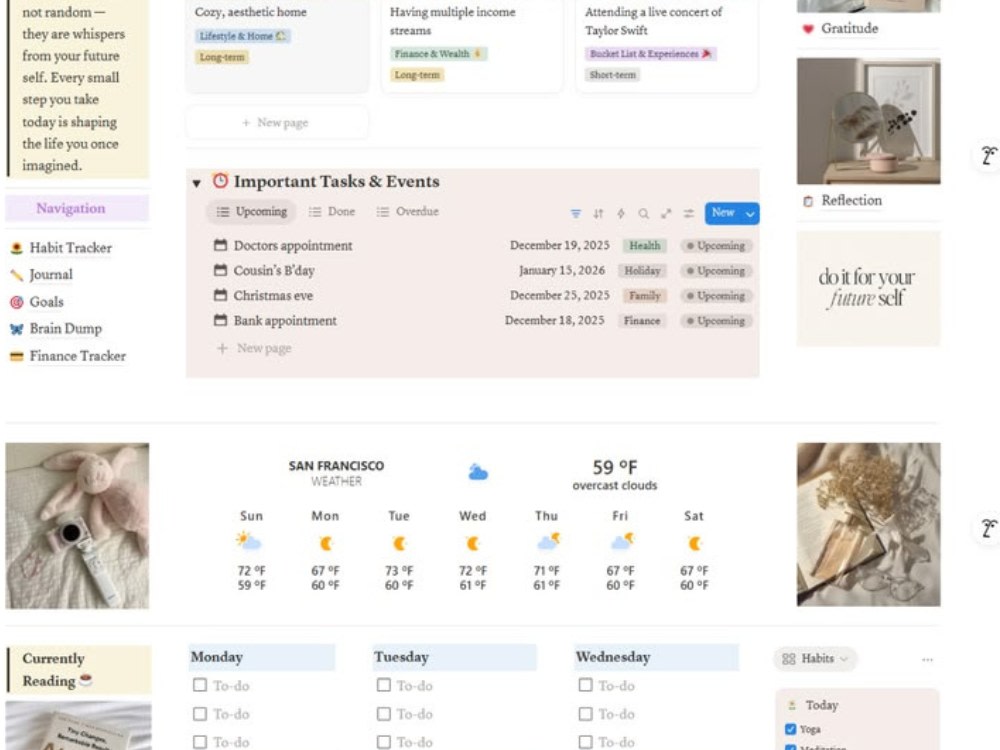Click the butterfly icon next to Brain Dump
The height and width of the screenshot is (750, 1000).
click(17, 329)
